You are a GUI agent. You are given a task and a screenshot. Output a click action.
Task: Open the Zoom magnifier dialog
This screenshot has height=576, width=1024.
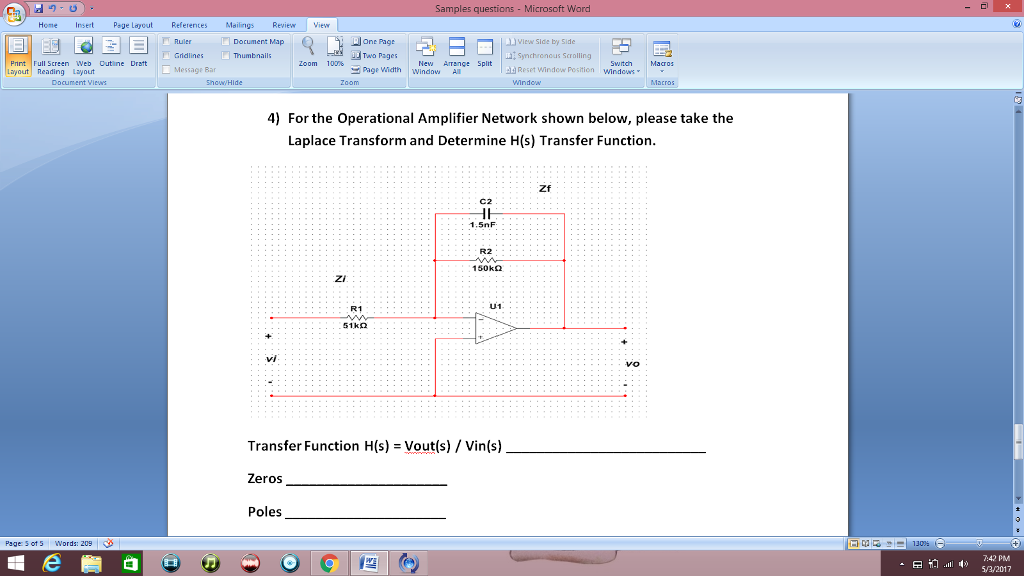click(x=309, y=49)
